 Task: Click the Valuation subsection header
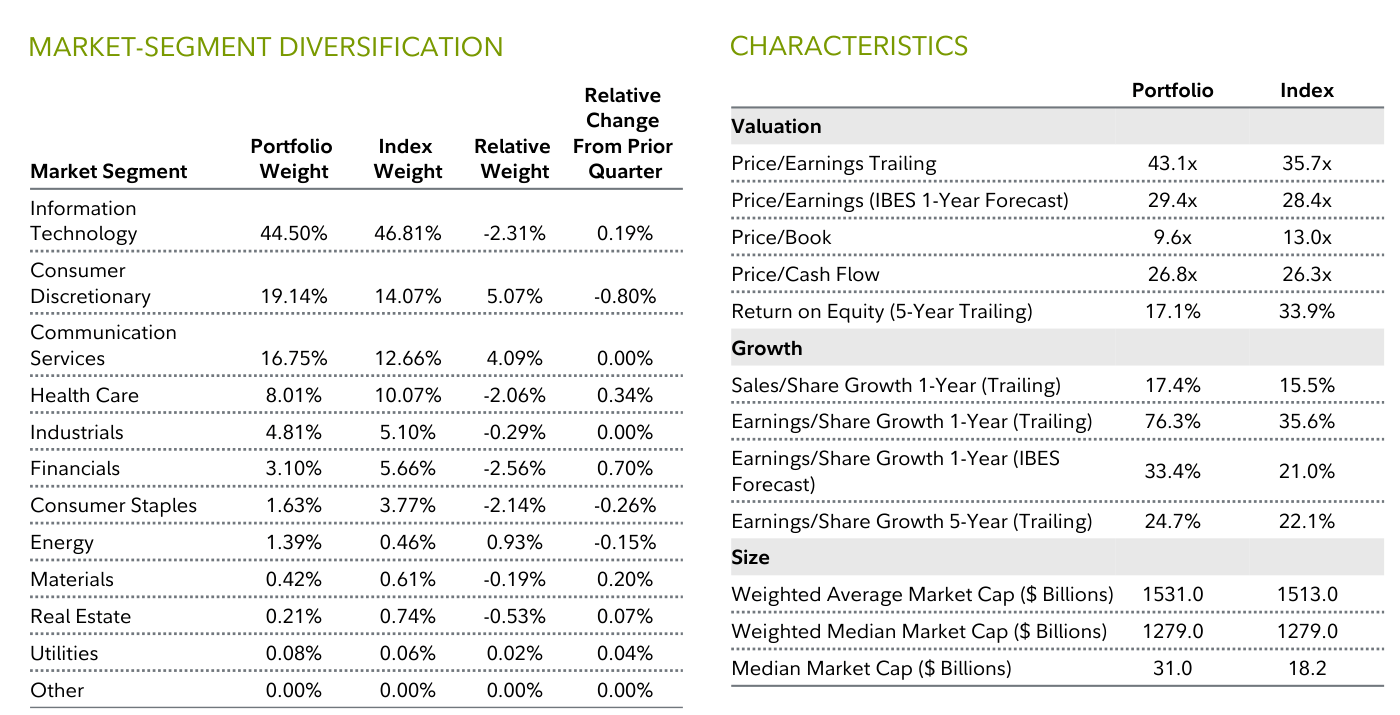(x=776, y=127)
